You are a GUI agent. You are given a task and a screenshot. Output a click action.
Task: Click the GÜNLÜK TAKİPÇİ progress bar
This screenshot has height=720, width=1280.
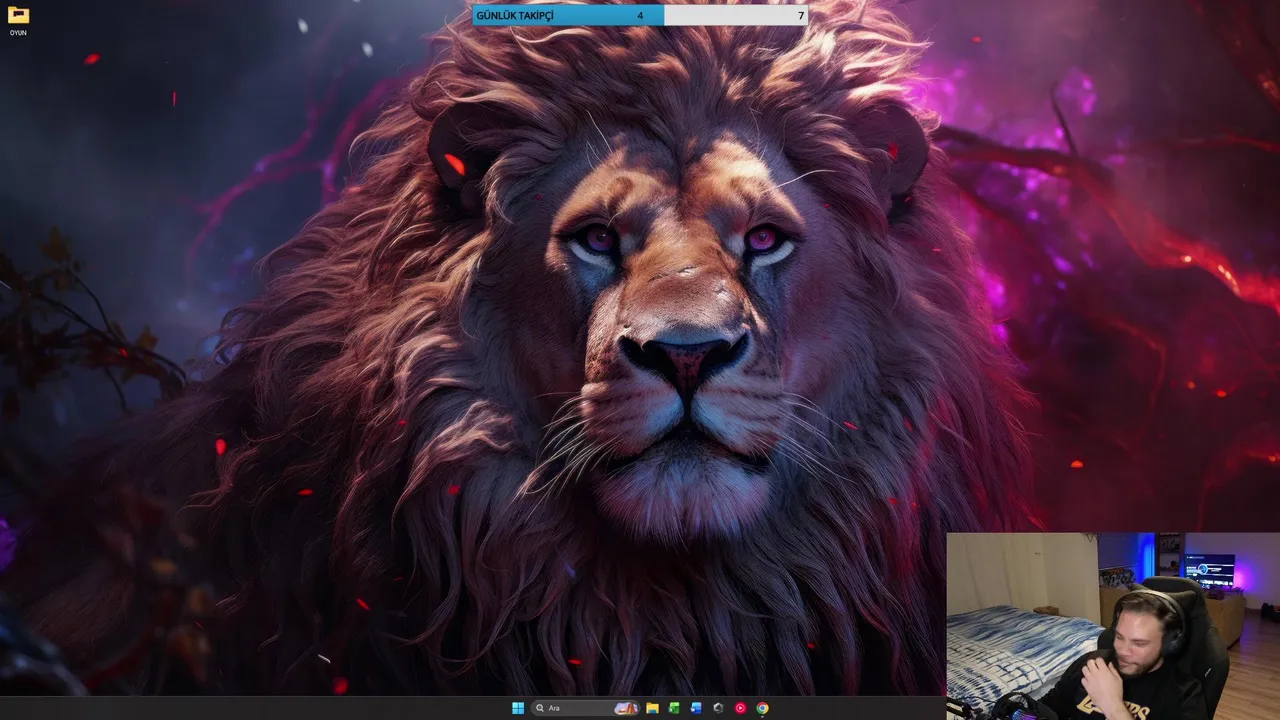click(x=640, y=15)
